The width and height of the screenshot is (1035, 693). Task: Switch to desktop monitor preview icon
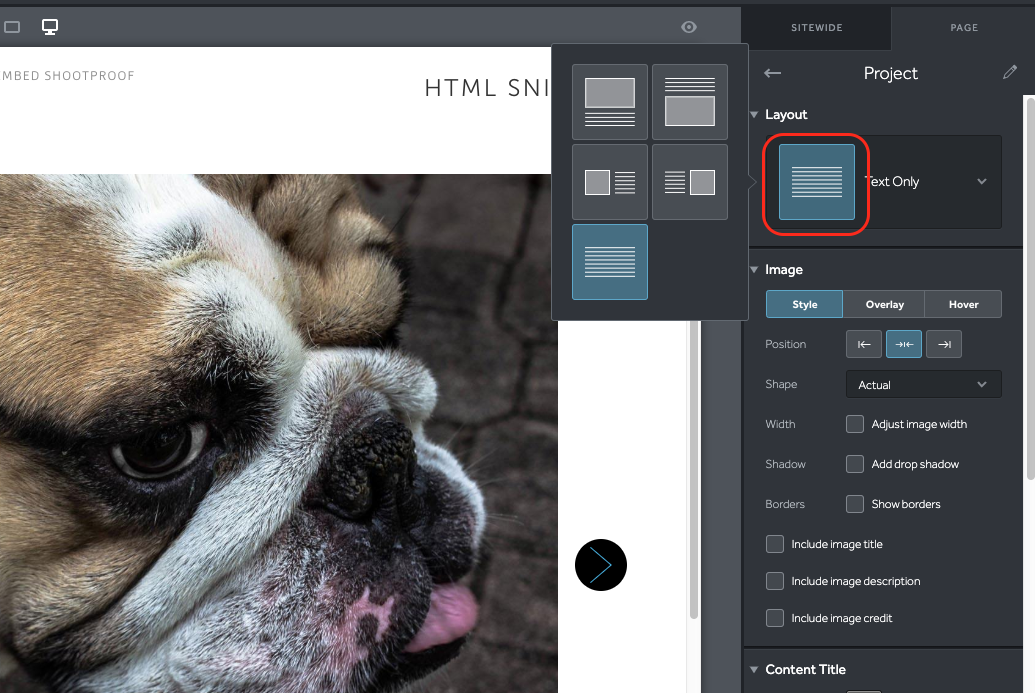49,27
